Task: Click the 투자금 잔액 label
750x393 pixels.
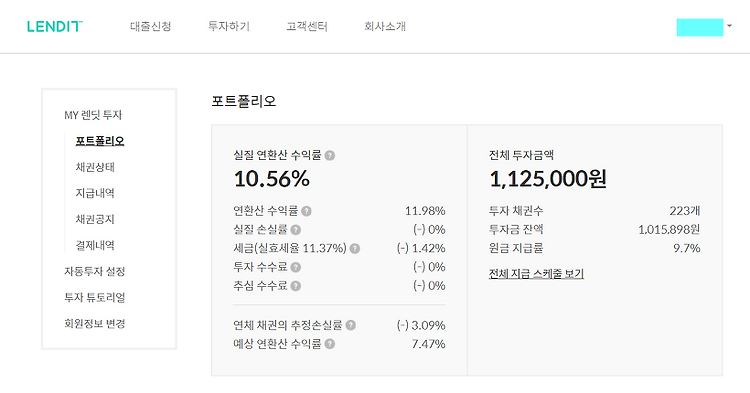Action: pos(516,229)
